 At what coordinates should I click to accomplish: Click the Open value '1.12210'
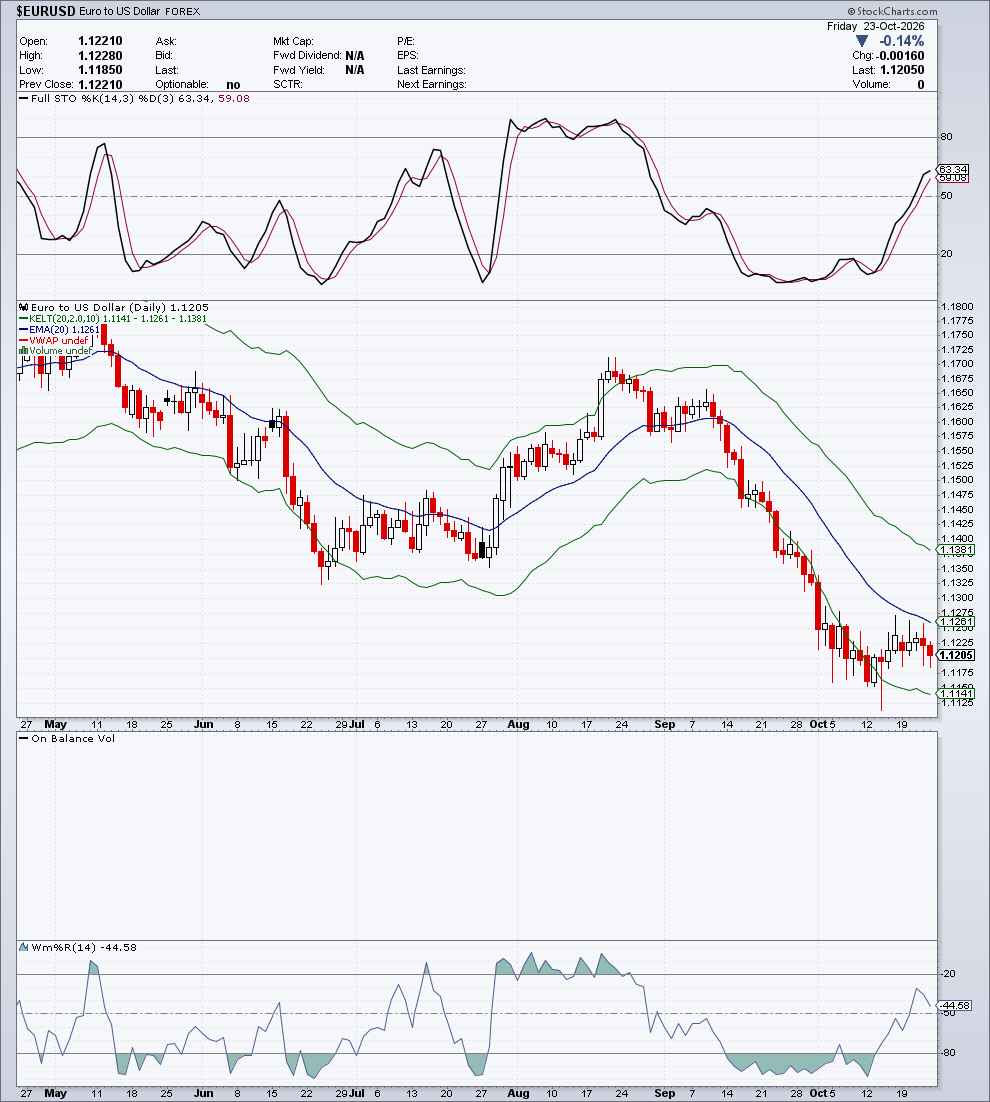click(100, 41)
